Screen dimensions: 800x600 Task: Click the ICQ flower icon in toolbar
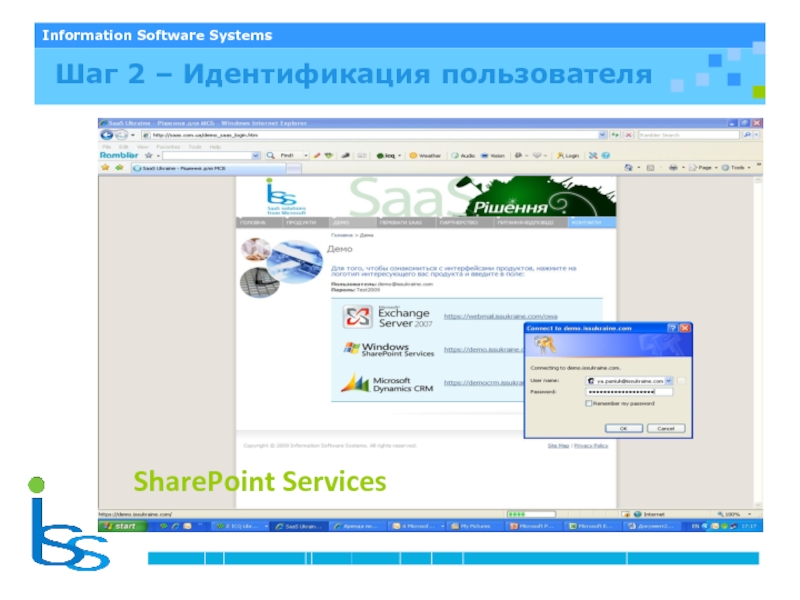click(x=380, y=156)
